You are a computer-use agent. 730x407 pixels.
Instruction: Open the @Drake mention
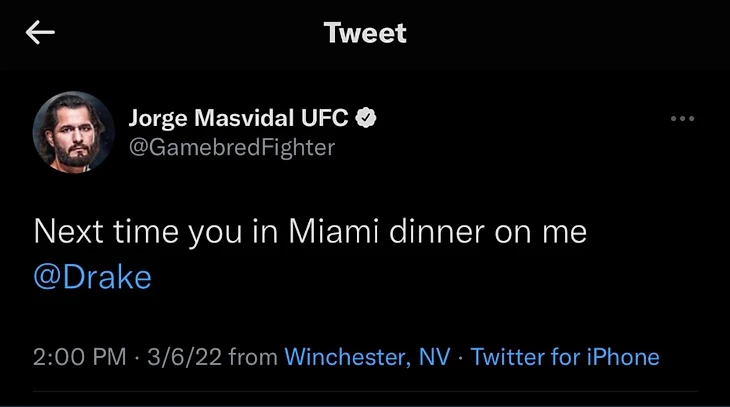(x=92, y=277)
